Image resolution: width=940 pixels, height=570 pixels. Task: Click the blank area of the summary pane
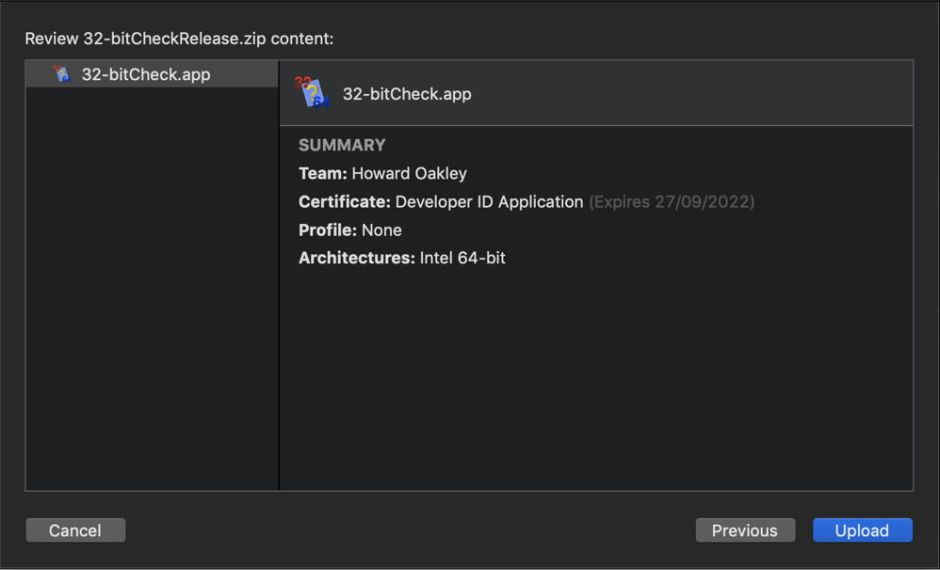595,380
